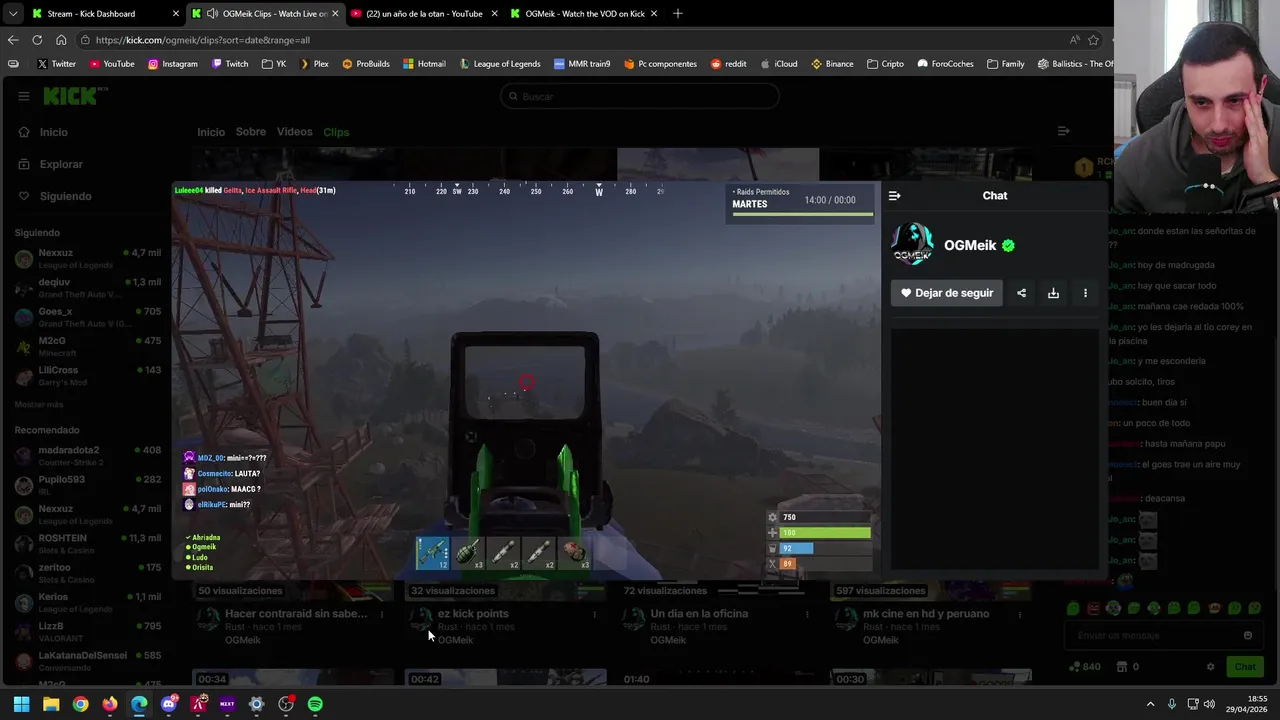Go back in browser

[x=12, y=40]
